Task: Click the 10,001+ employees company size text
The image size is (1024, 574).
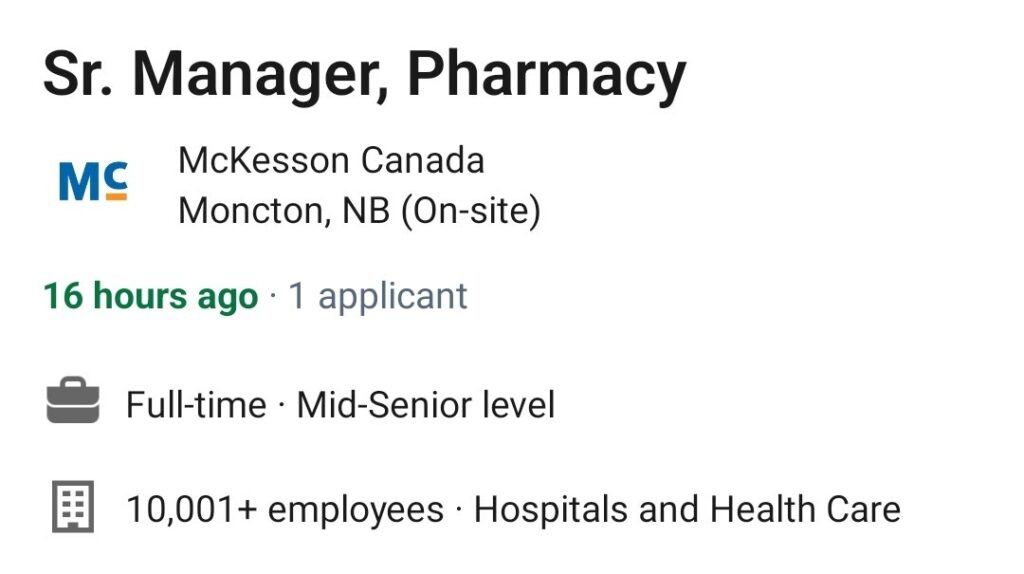Action: click(x=285, y=509)
